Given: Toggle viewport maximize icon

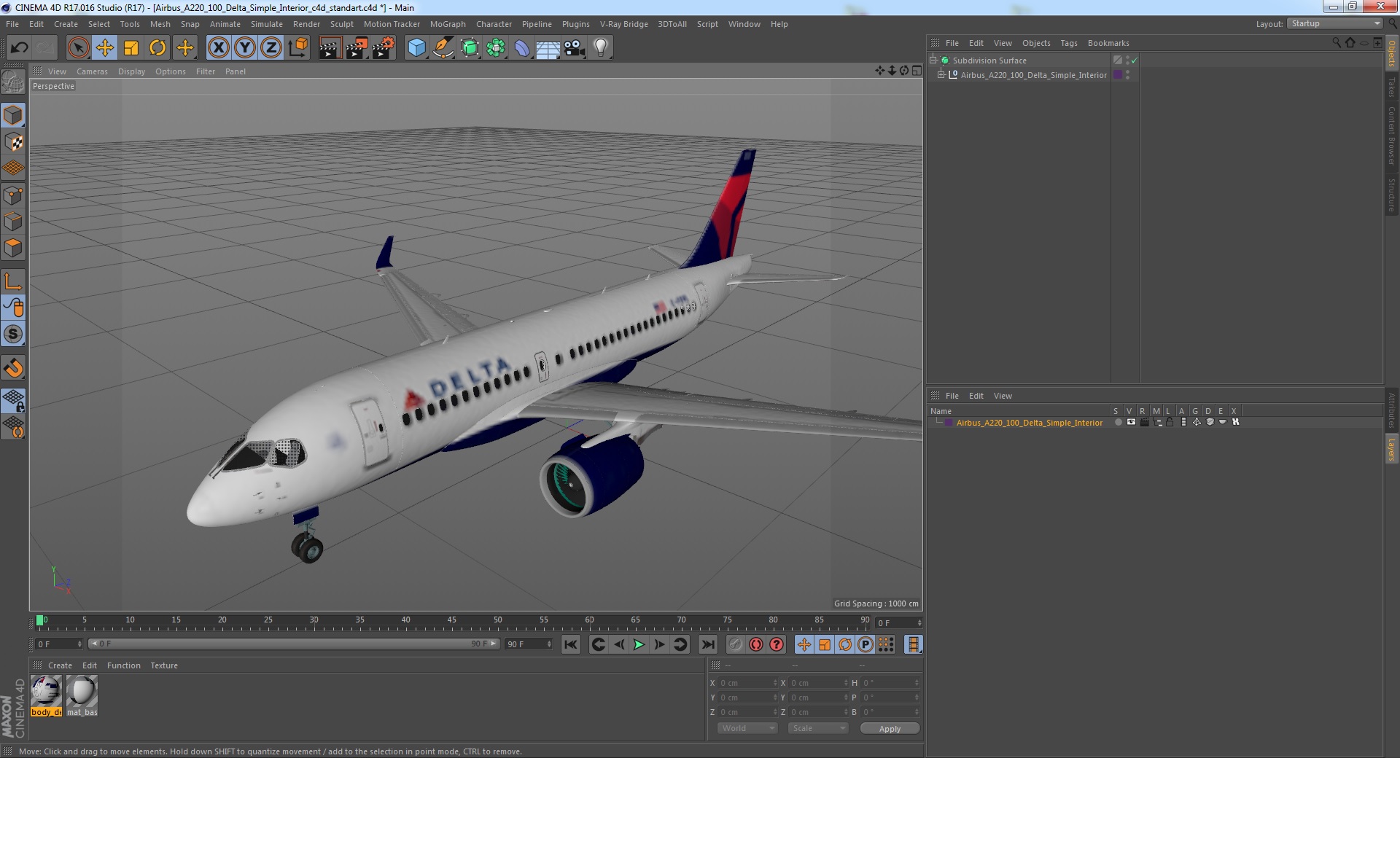Looking at the screenshot, I should coord(917,71).
